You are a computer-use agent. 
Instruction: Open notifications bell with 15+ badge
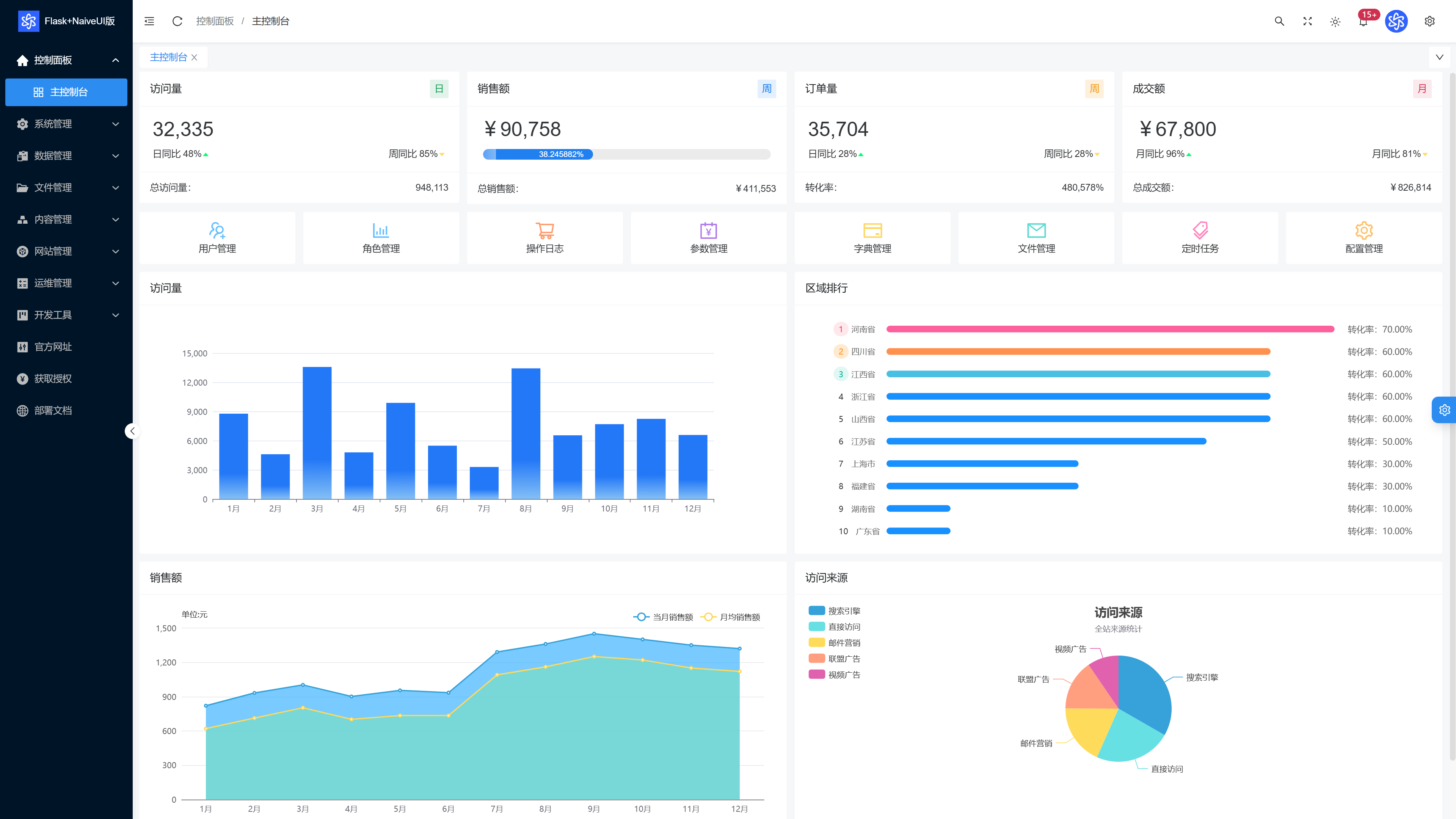(x=1363, y=22)
